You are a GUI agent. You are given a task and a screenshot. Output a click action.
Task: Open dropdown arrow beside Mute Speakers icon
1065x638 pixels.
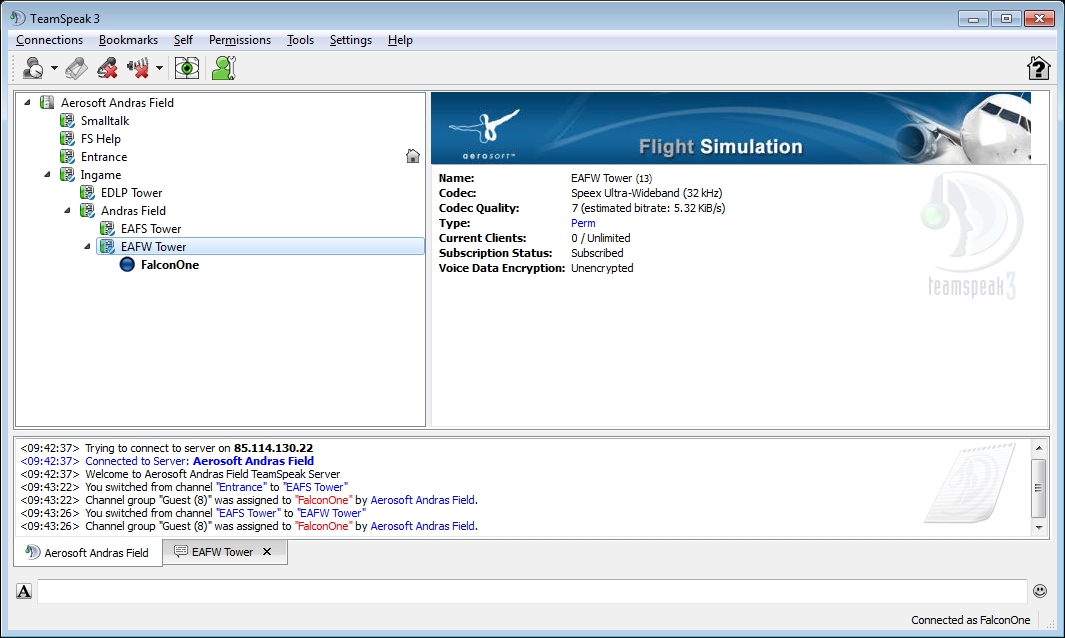159,68
